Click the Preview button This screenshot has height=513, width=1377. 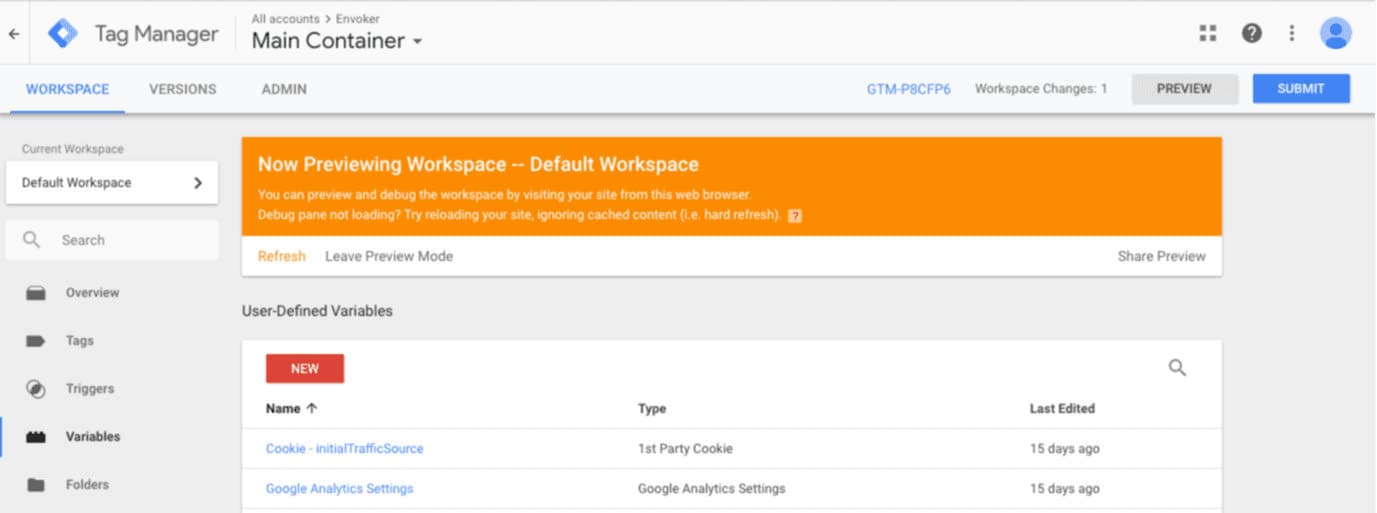tap(1184, 89)
